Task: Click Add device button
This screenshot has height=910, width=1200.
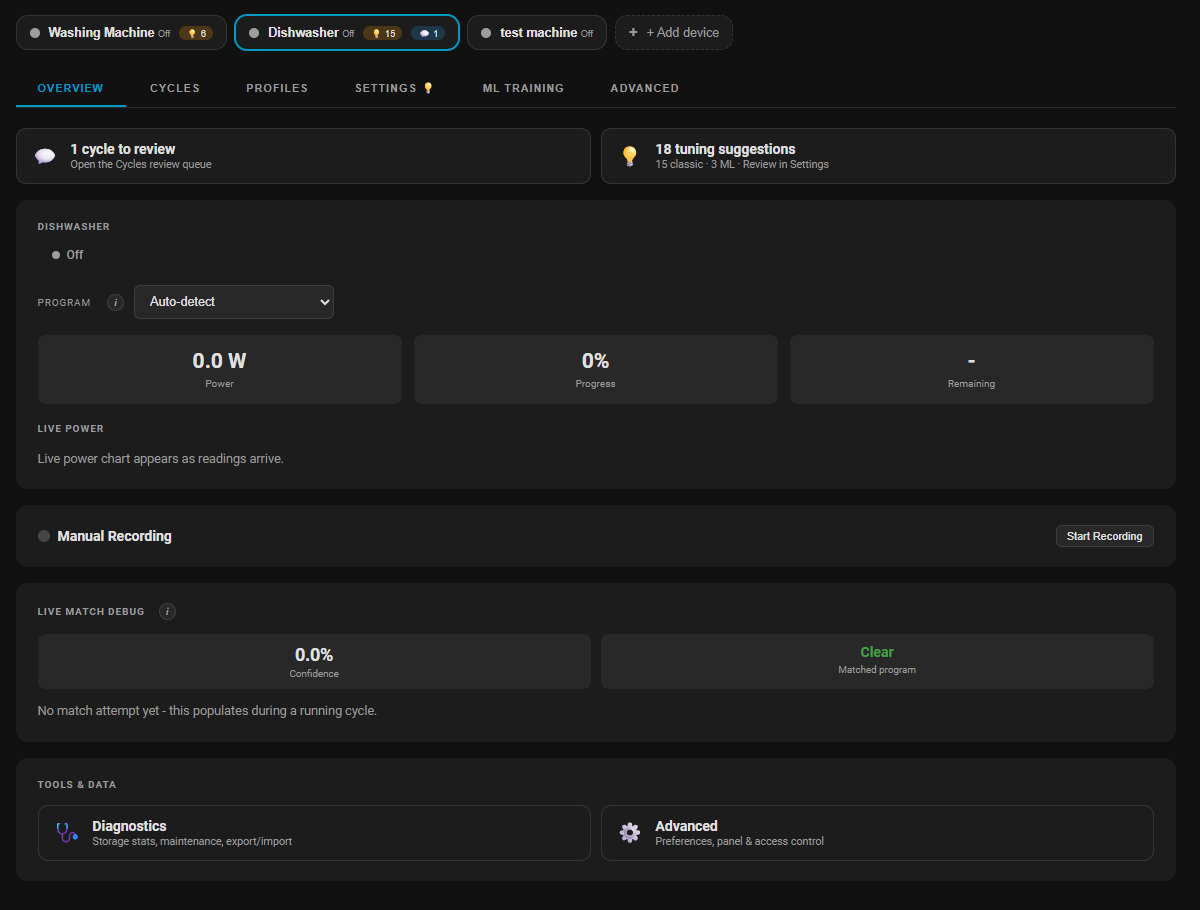Action: (x=674, y=32)
